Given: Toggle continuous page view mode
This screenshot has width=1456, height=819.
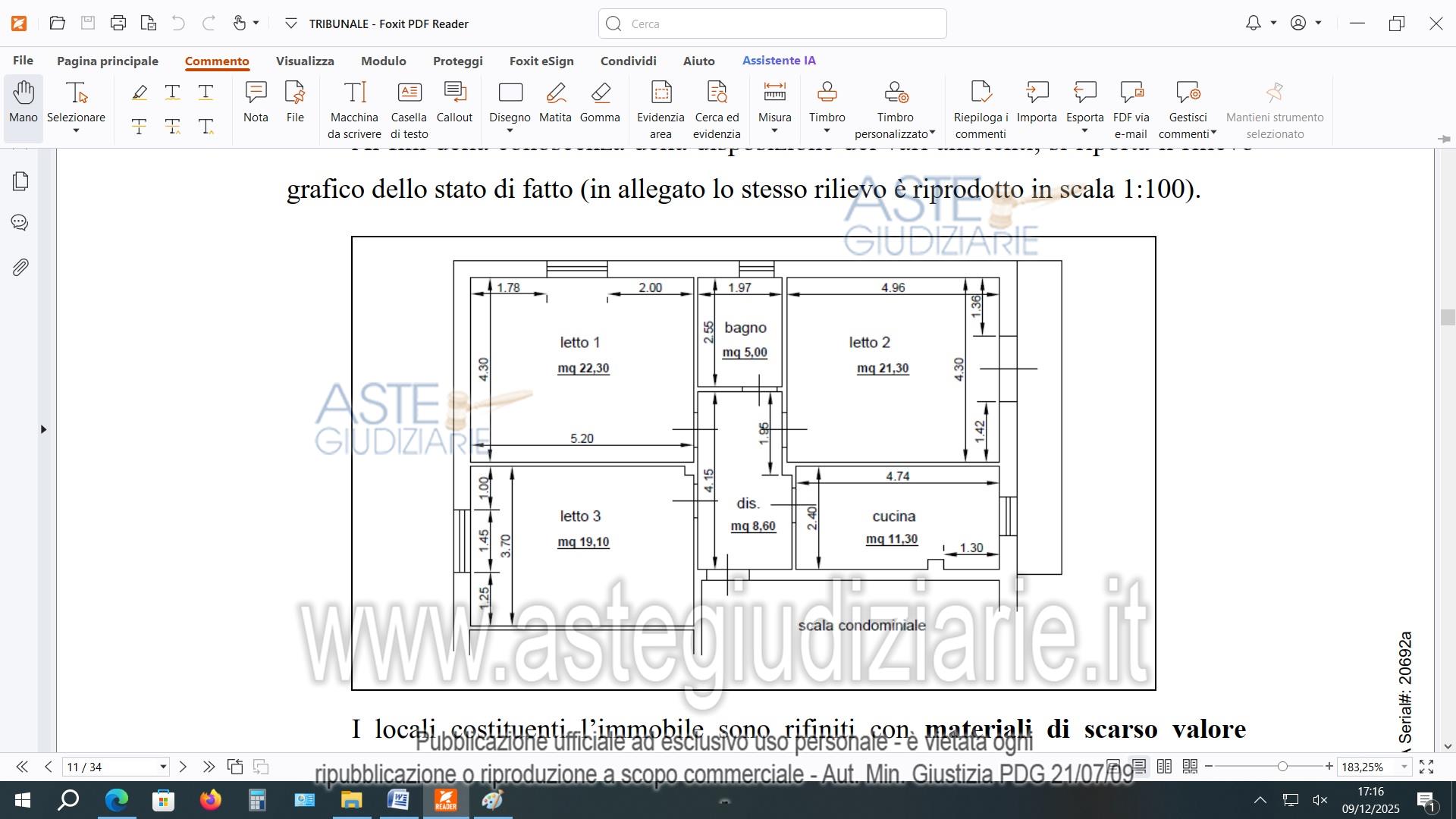Looking at the screenshot, I should 1139,767.
